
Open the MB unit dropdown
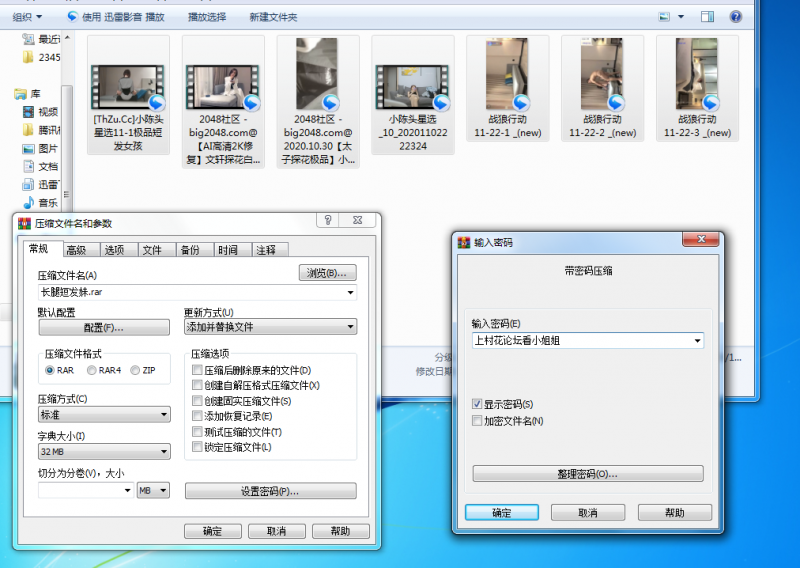tap(153, 490)
